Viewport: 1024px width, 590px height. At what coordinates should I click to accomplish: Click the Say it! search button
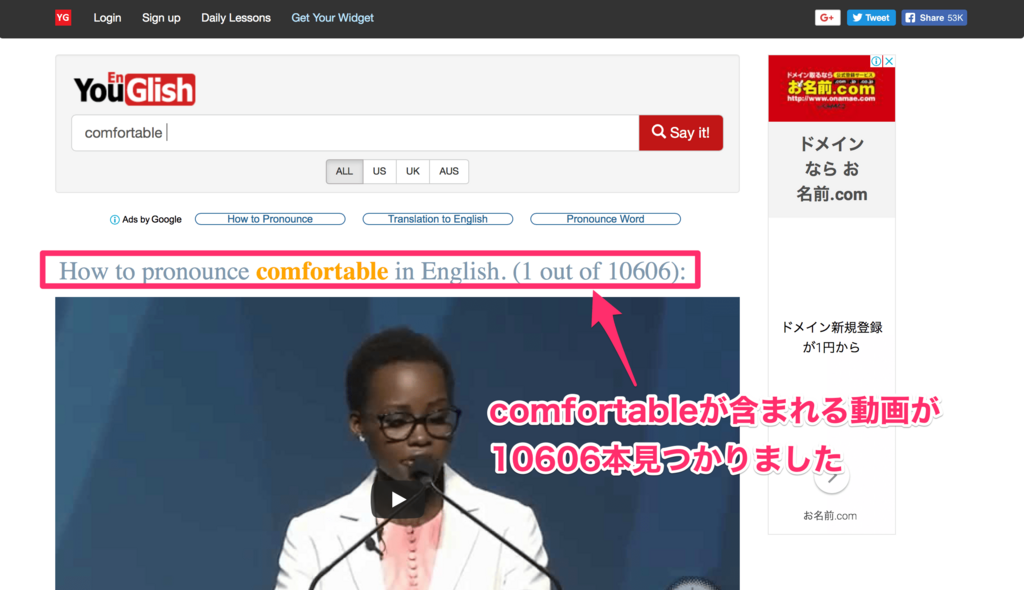pyautogui.click(x=681, y=133)
